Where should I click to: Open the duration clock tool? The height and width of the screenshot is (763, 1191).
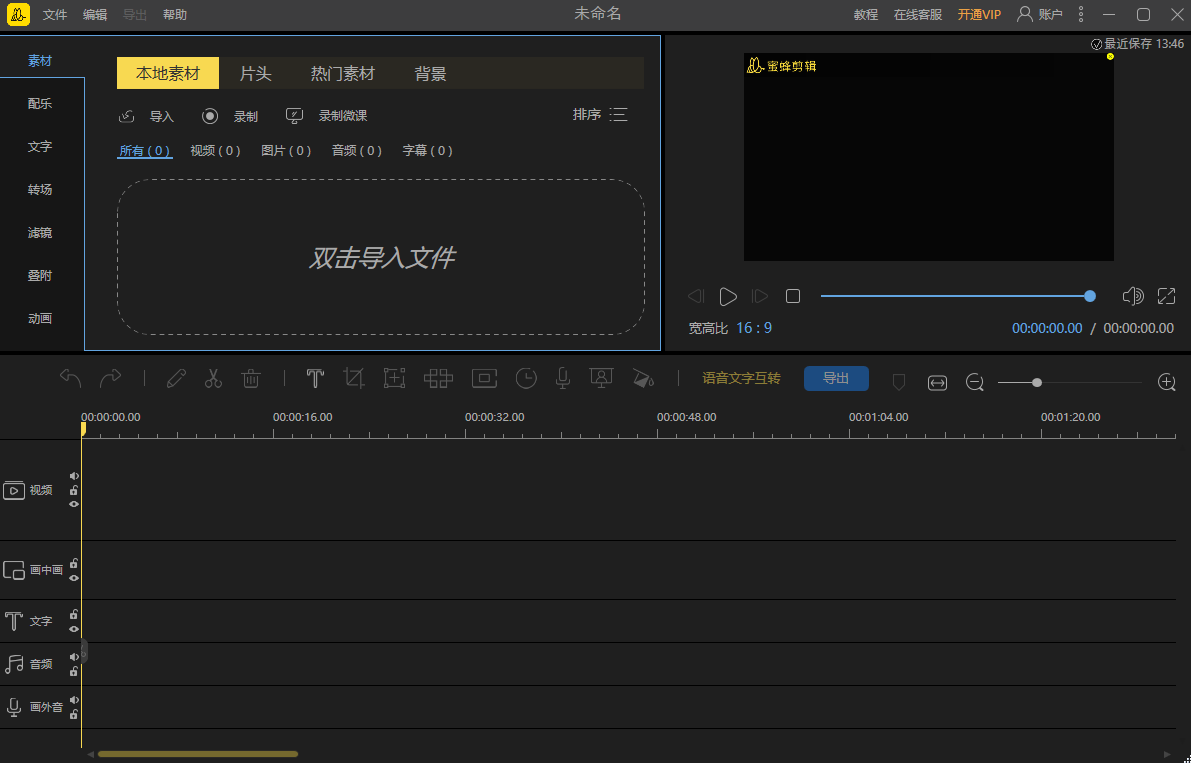tap(526, 379)
